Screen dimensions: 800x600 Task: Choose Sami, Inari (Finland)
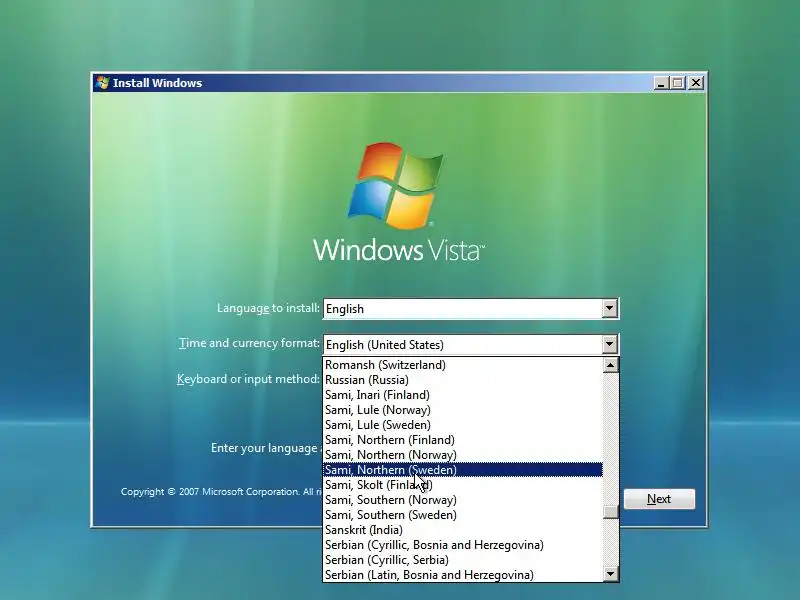463,395
